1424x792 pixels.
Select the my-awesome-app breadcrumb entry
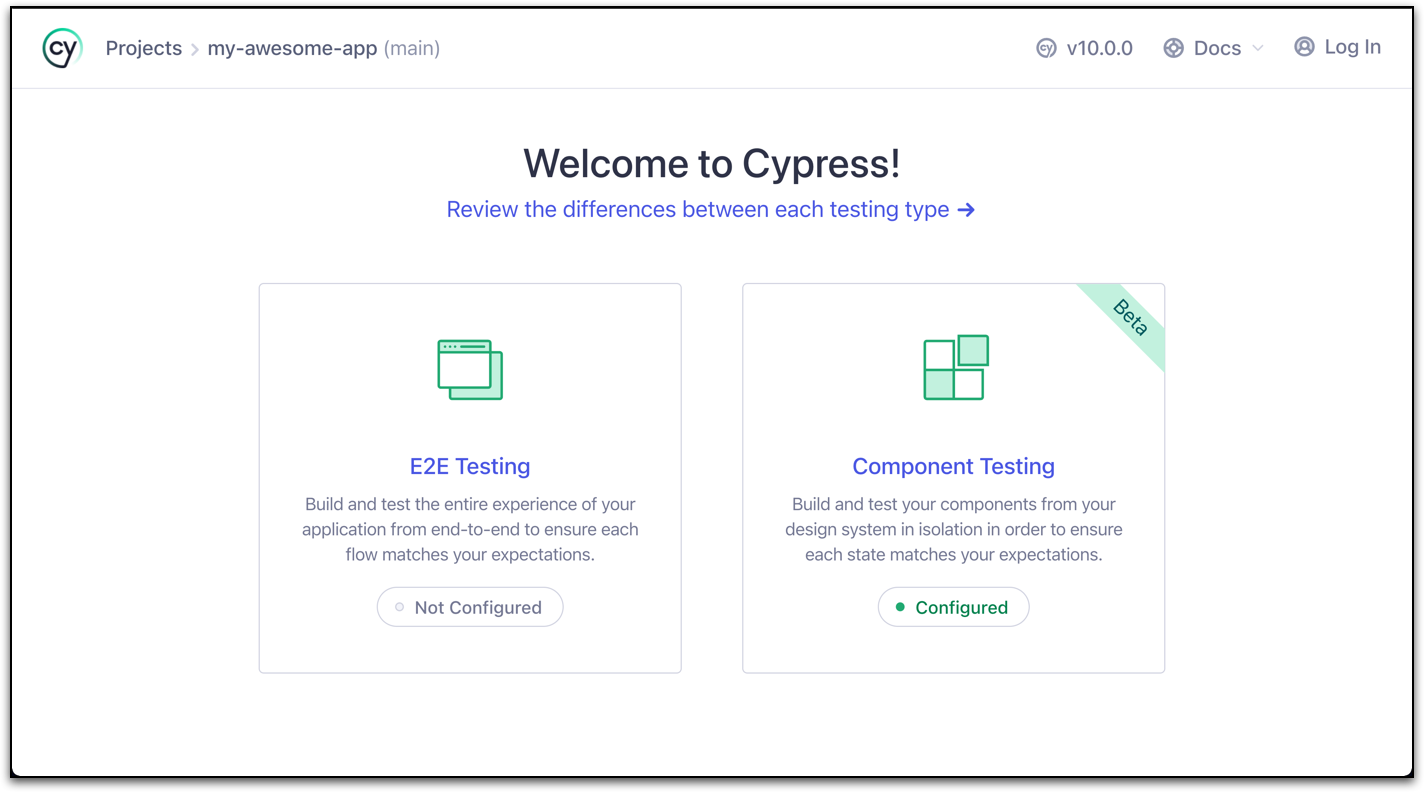pyautogui.click(x=292, y=47)
